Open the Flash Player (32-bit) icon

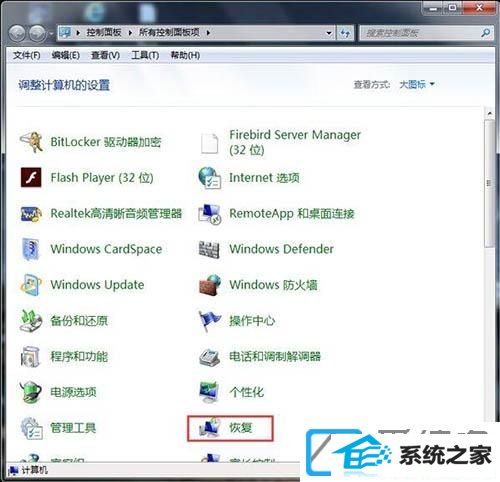tap(31, 178)
